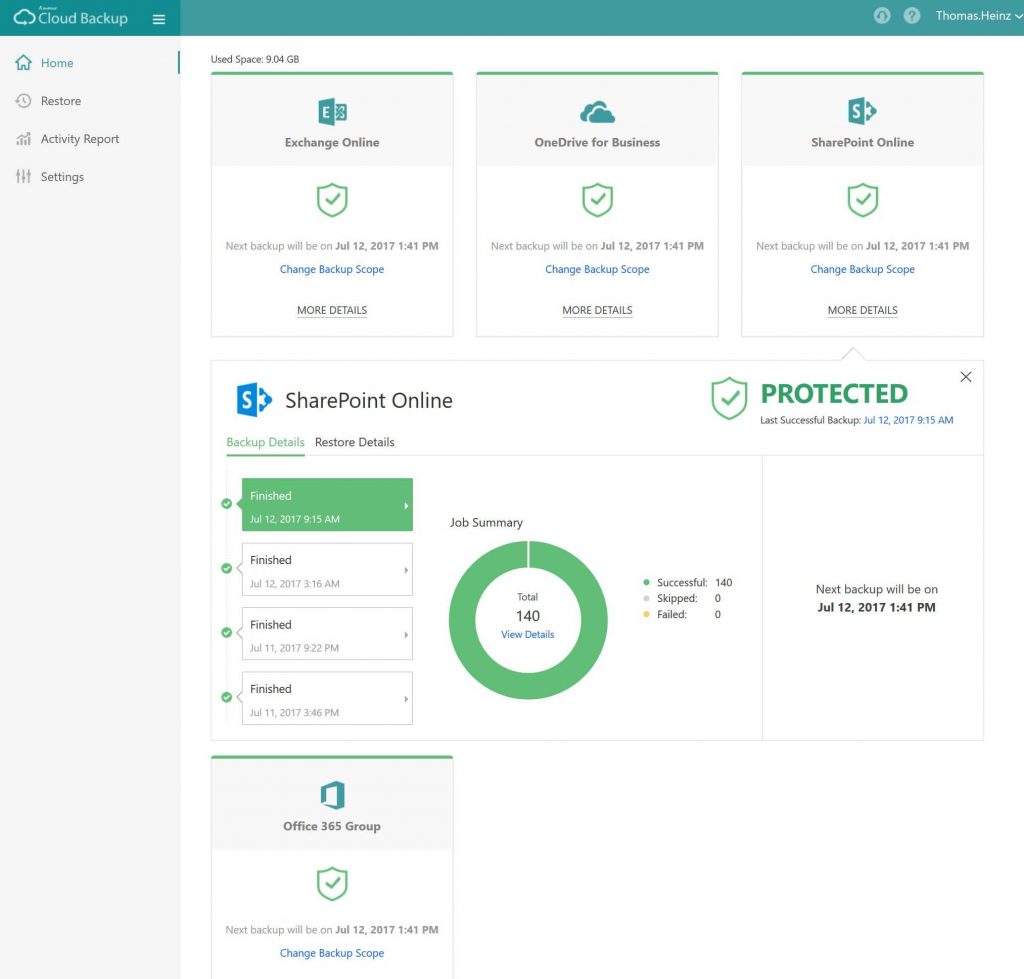Click the Restore clock icon
Screen dimensions: 1024x979
click(x=24, y=101)
